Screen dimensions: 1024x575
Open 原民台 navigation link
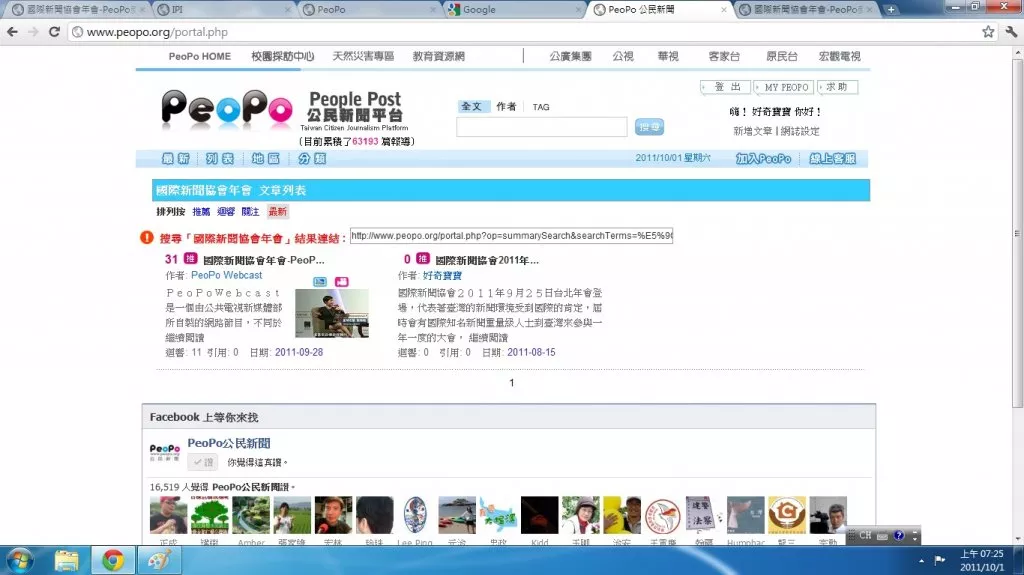click(782, 56)
